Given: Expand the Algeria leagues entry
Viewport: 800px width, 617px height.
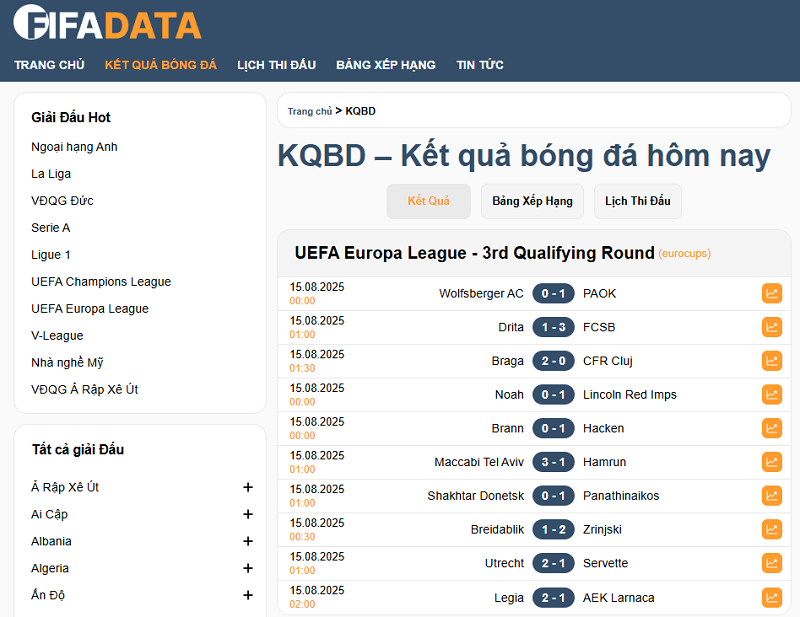Looking at the screenshot, I should (248, 569).
